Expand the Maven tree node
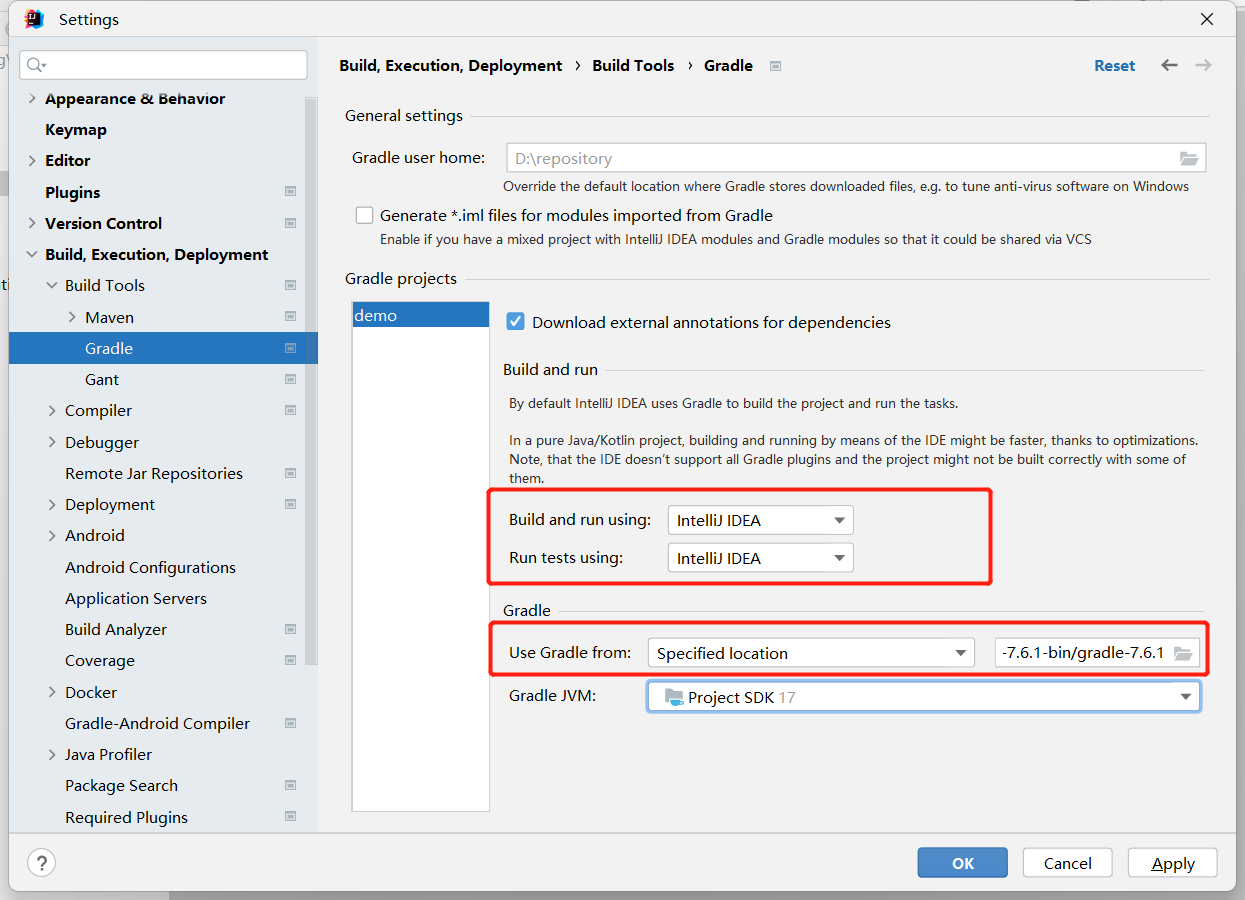This screenshot has width=1245, height=900. coord(72,317)
